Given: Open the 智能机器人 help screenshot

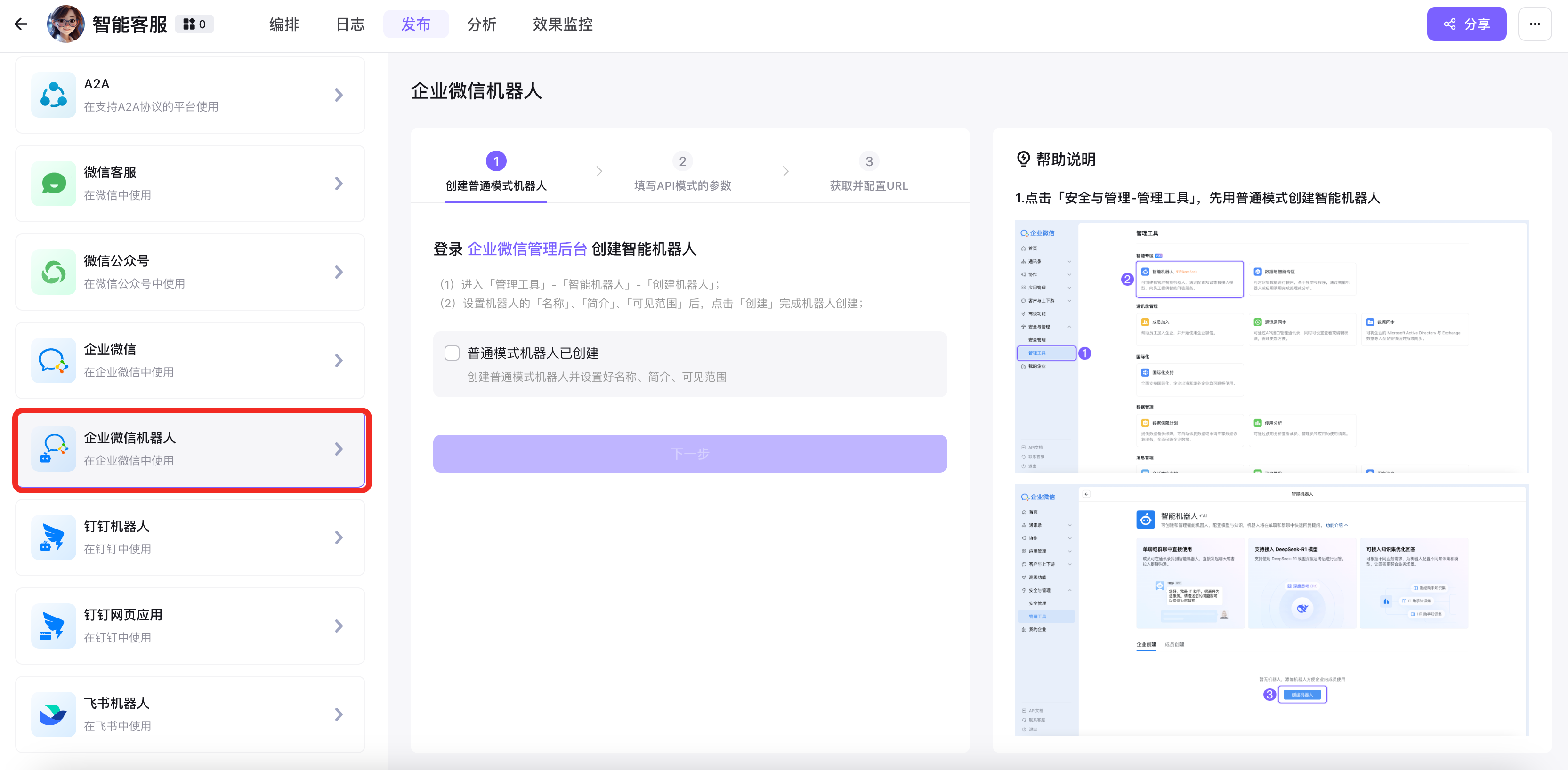Looking at the screenshot, I should tap(1272, 610).
